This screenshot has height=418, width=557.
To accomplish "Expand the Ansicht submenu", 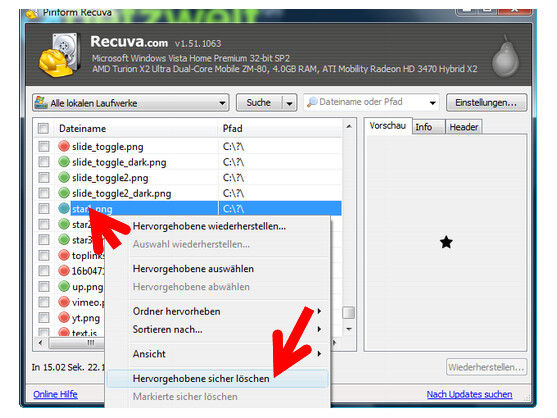I will click(319, 354).
